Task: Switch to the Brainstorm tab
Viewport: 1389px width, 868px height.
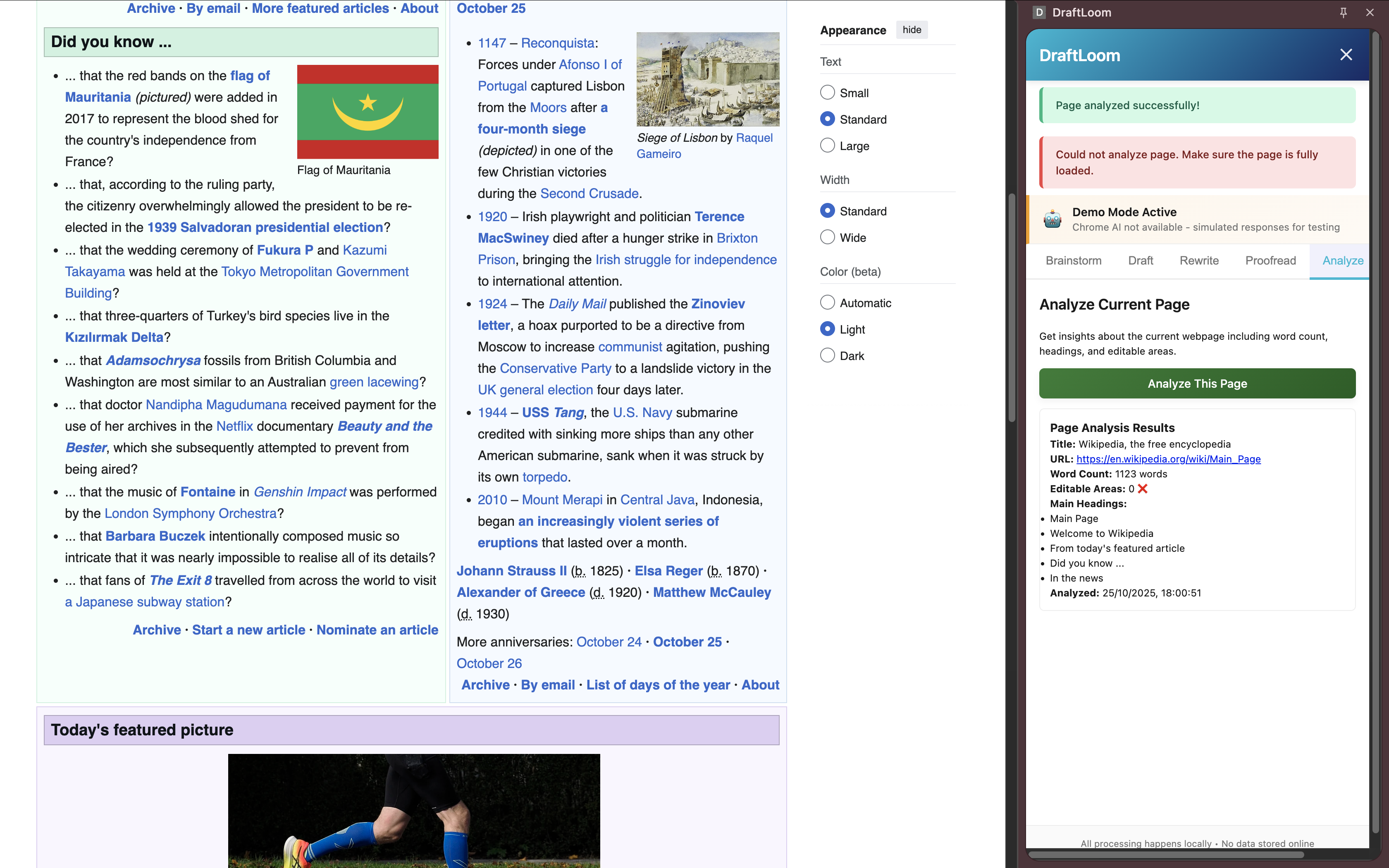Action: pos(1073,261)
